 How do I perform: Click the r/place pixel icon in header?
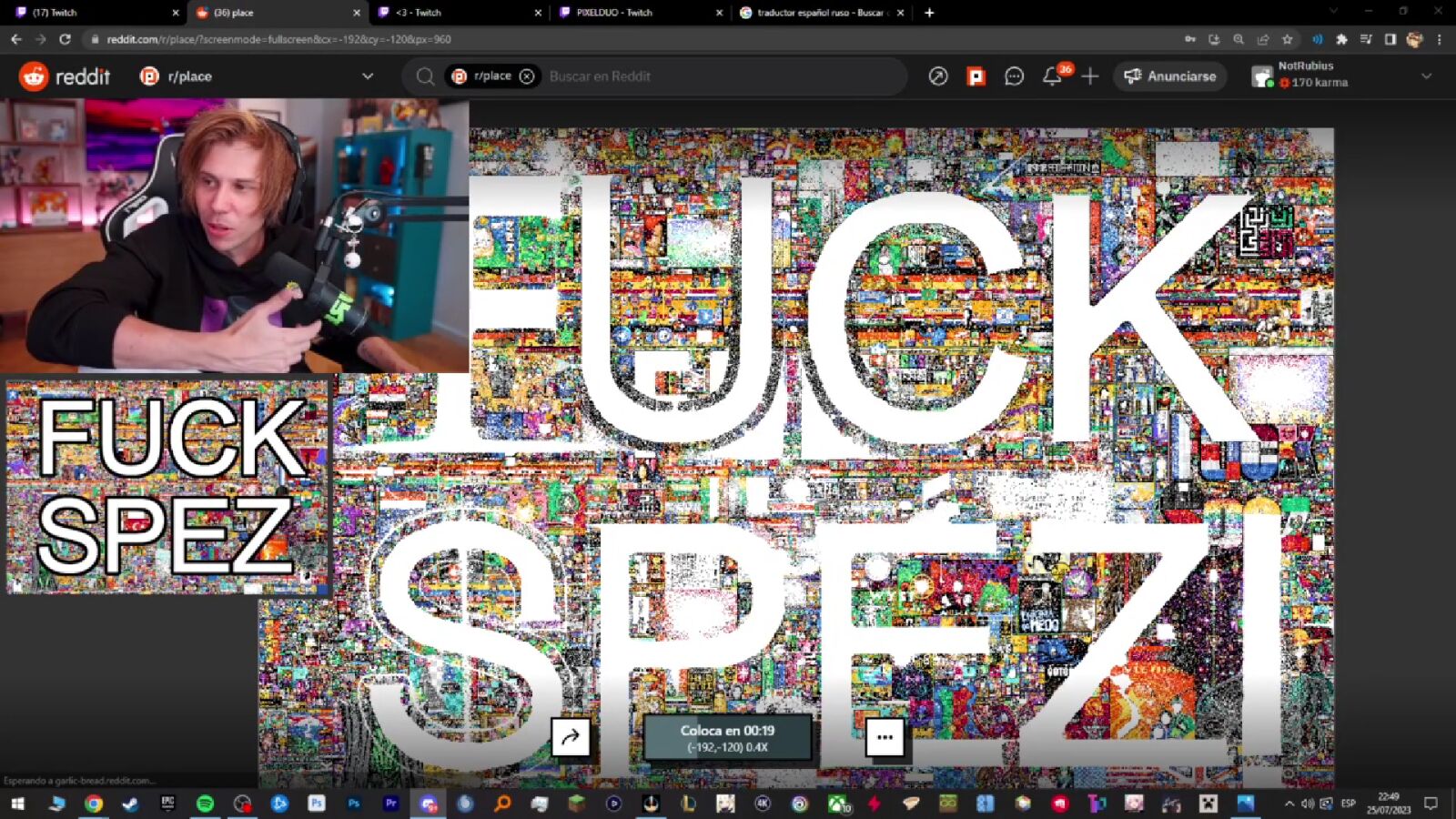tap(976, 76)
